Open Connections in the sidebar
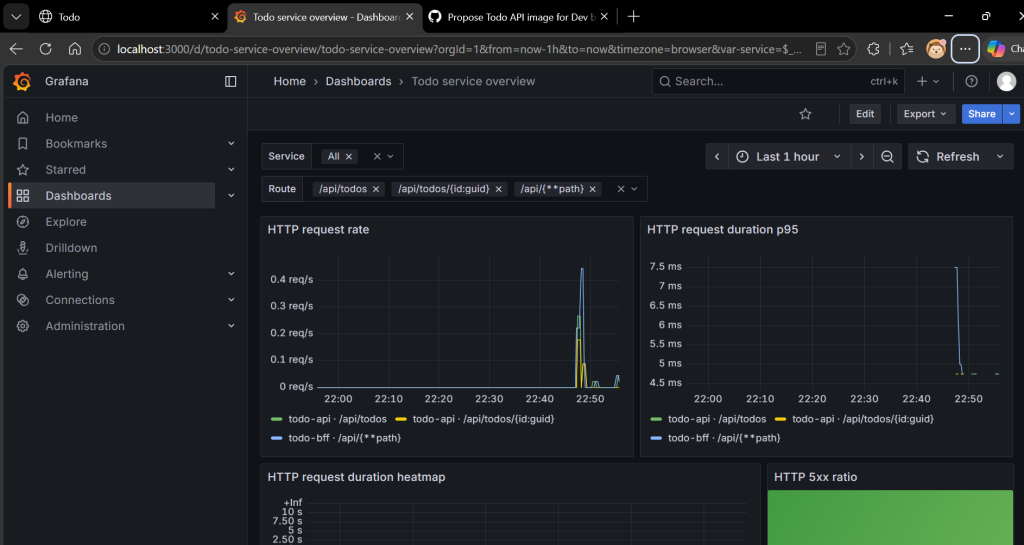 (x=80, y=300)
